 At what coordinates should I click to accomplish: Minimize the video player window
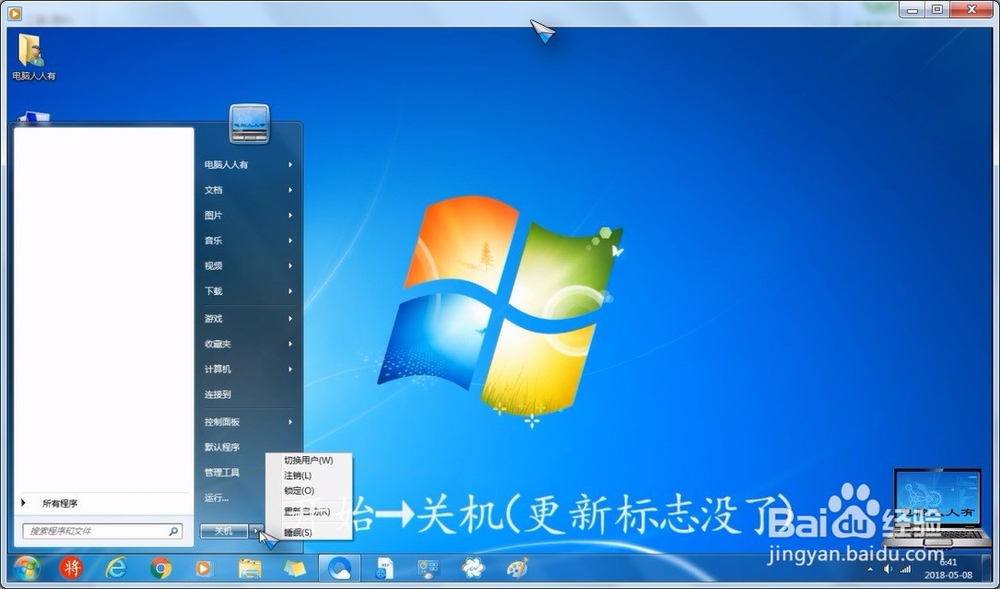(913, 9)
